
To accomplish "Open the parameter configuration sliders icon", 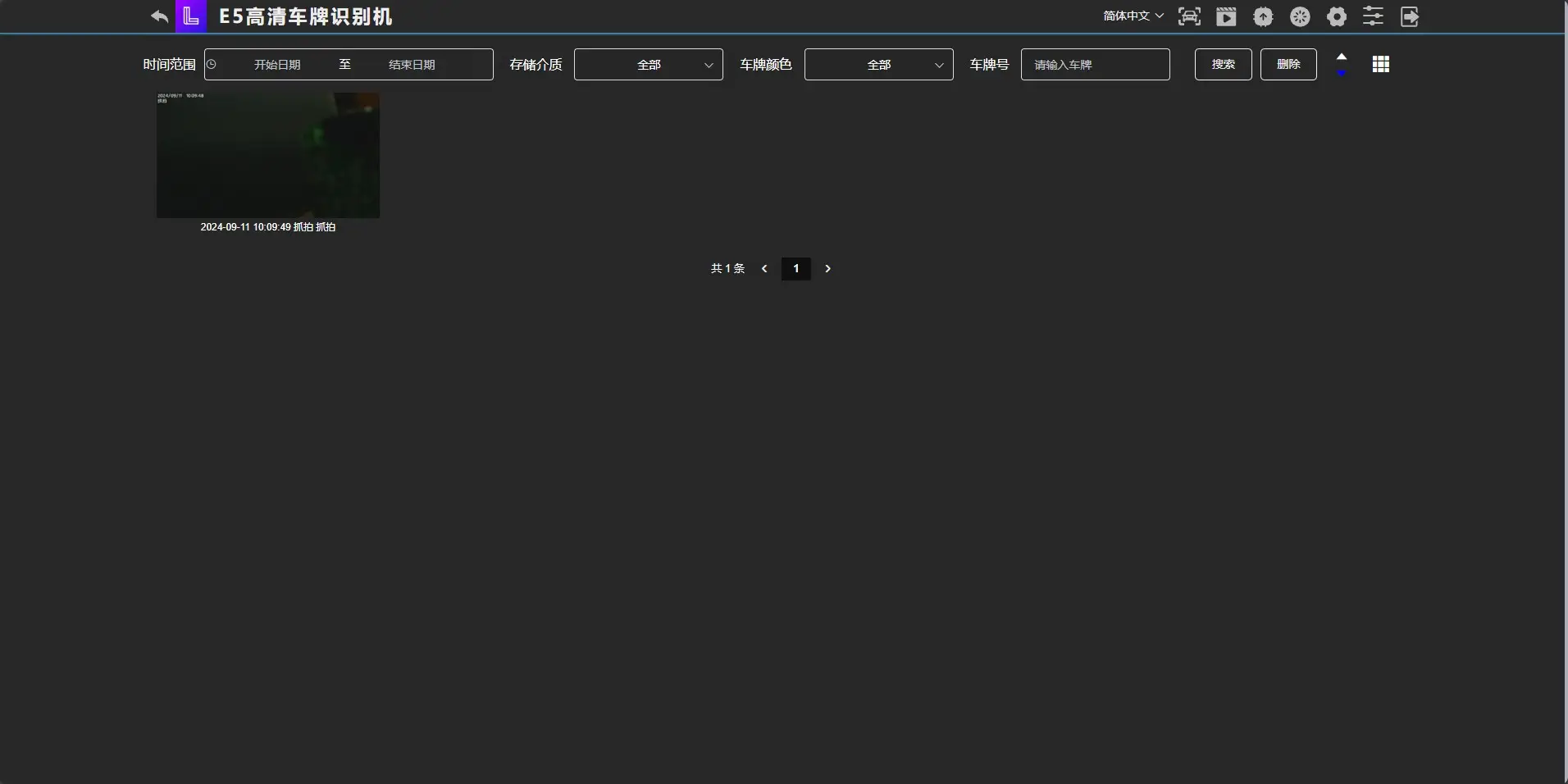I will pos(1373,16).
